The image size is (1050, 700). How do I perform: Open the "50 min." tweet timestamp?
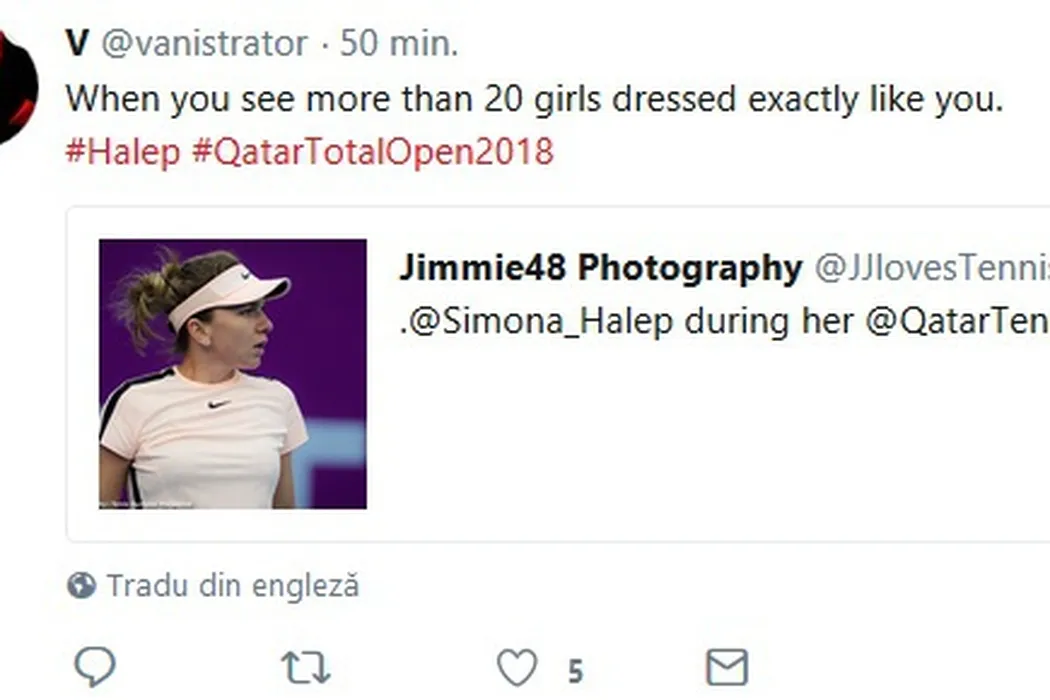[x=399, y=44]
